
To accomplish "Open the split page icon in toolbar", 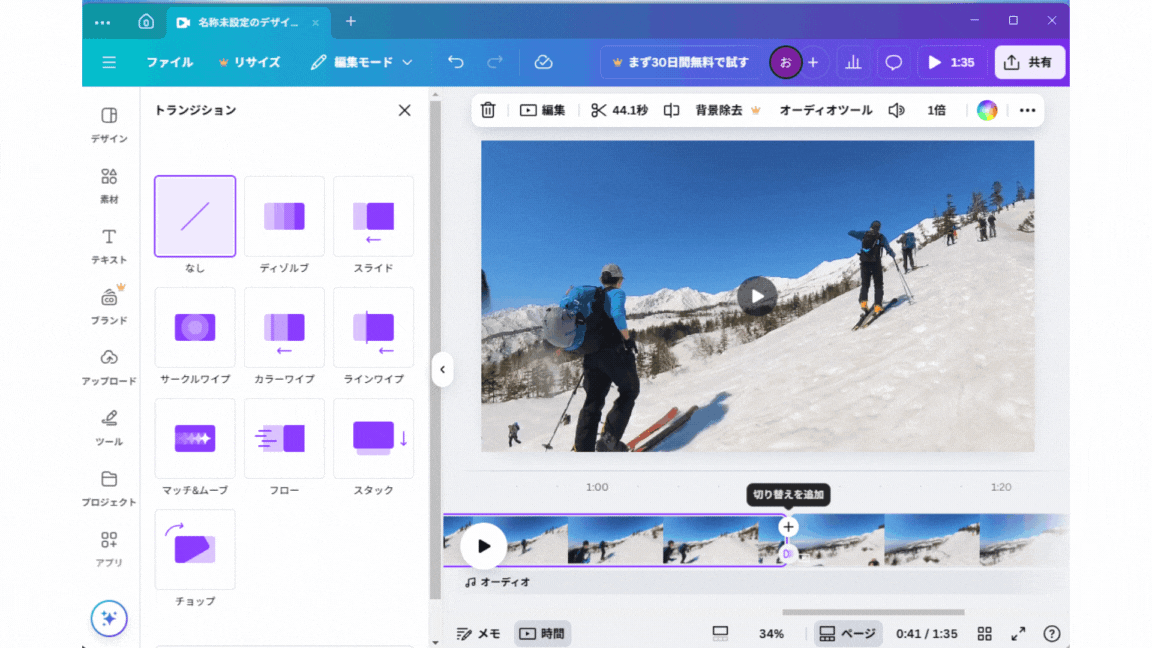I will click(x=671, y=110).
